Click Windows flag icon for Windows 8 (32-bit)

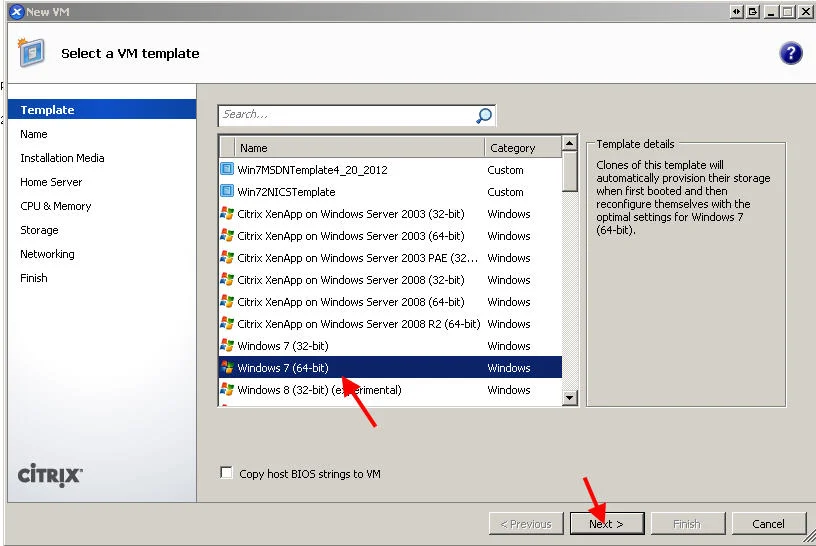coord(227,389)
